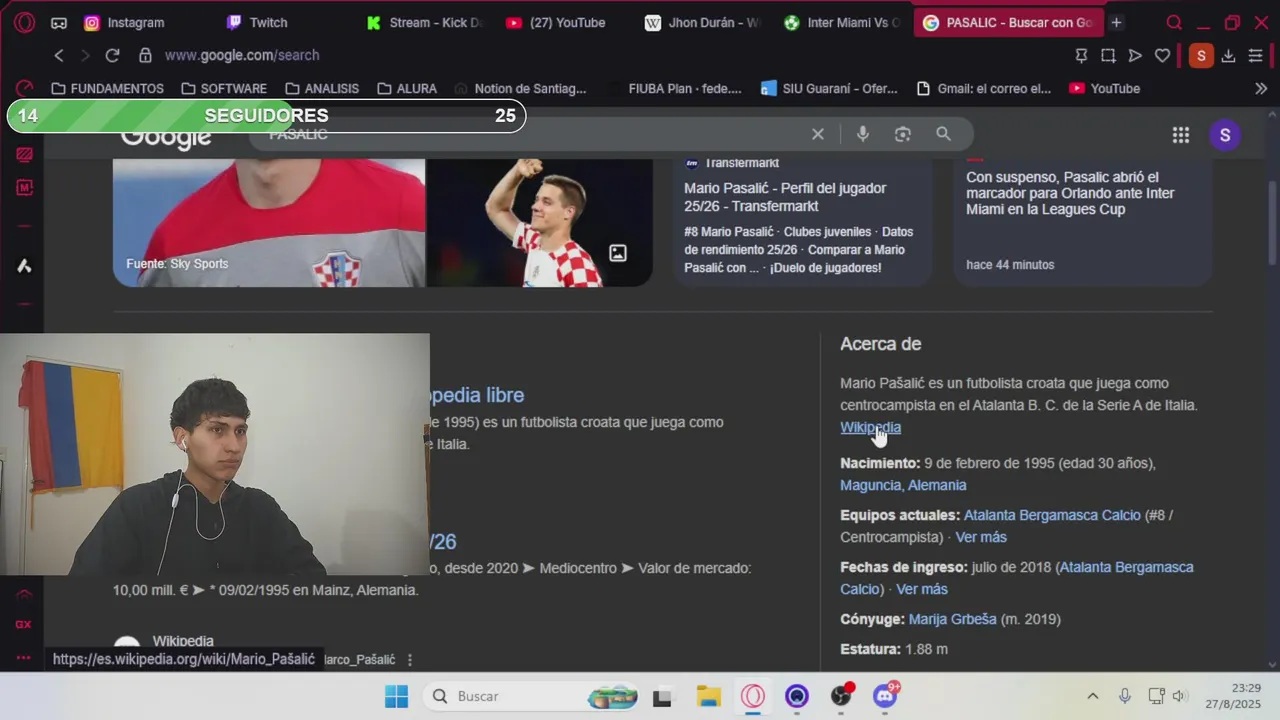Open the FUNDAMENTOS bookmarks folder
This screenshot has height=720, width=1280.
click(107, 88)
